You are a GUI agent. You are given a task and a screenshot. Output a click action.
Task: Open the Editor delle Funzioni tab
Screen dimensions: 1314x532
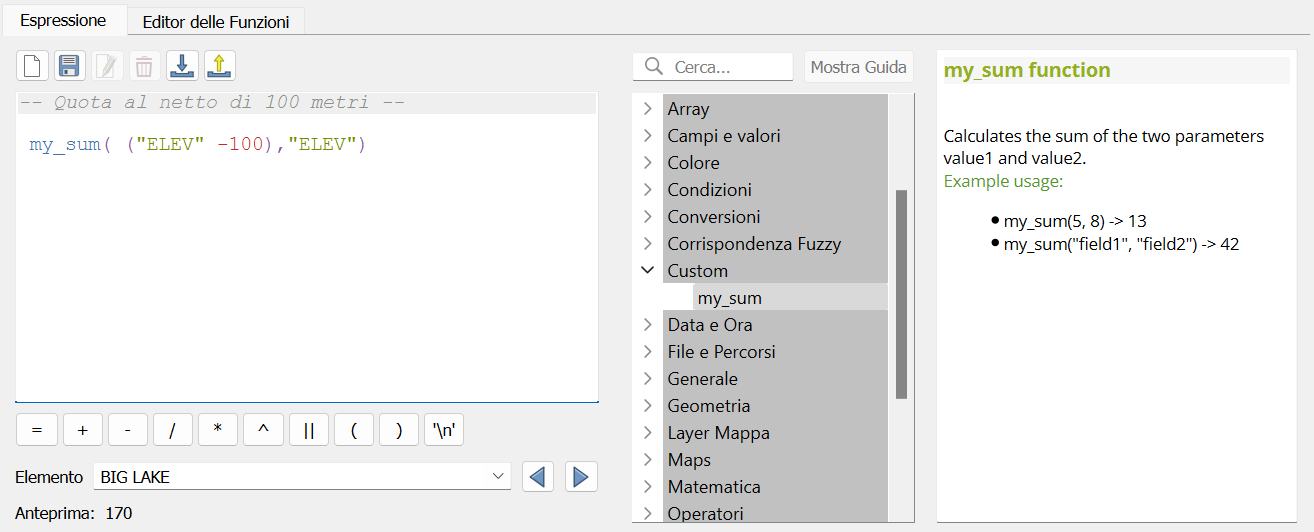tap(216, 21)
